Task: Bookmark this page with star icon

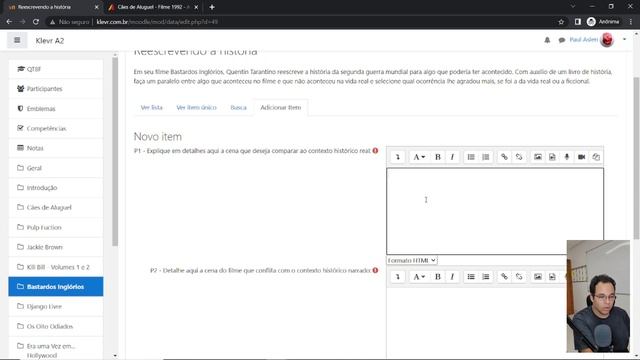Action: 561,22
